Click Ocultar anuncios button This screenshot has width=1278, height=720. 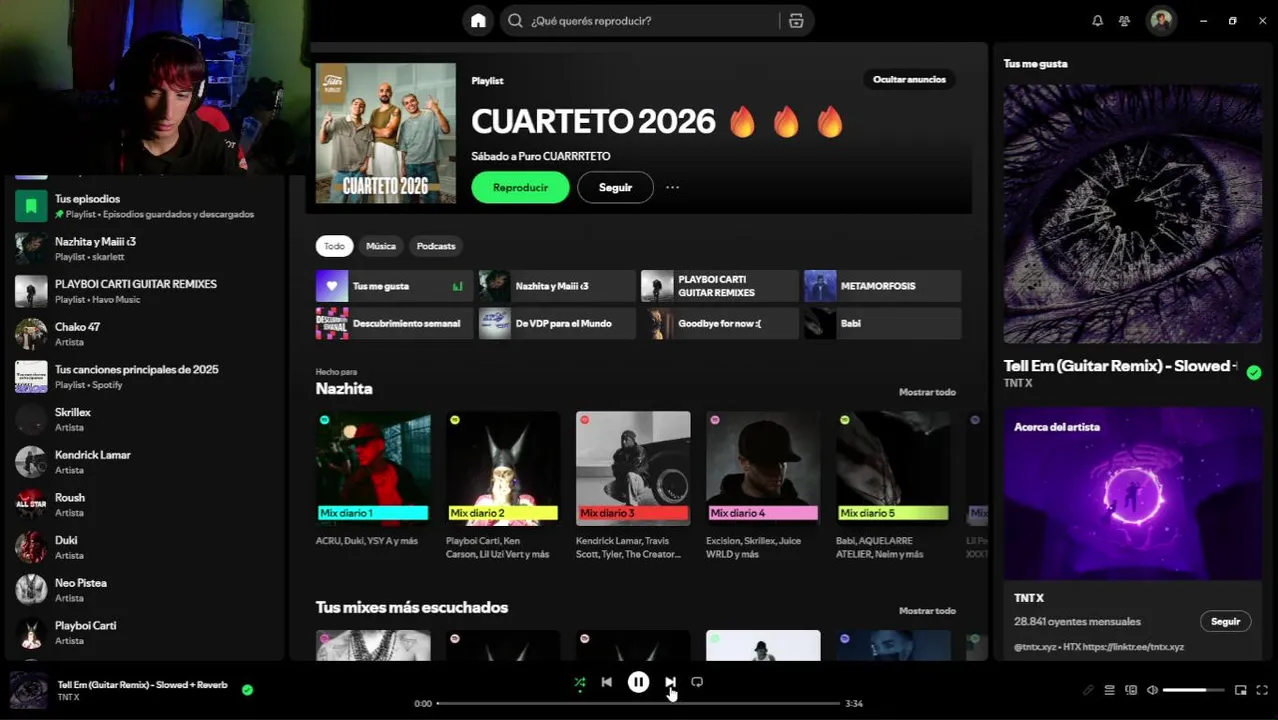[909, 79]
